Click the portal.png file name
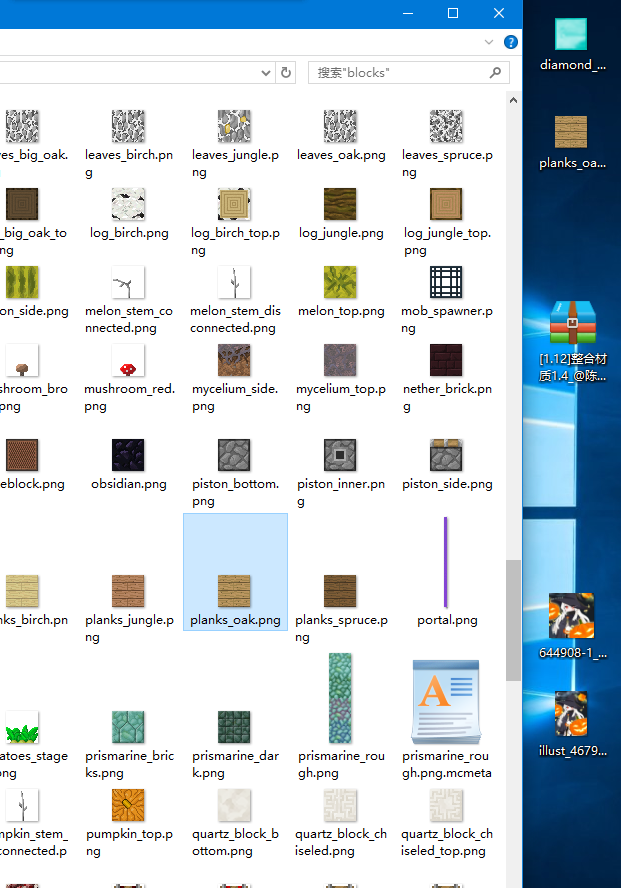621x888 pixels. pos(447,620)
